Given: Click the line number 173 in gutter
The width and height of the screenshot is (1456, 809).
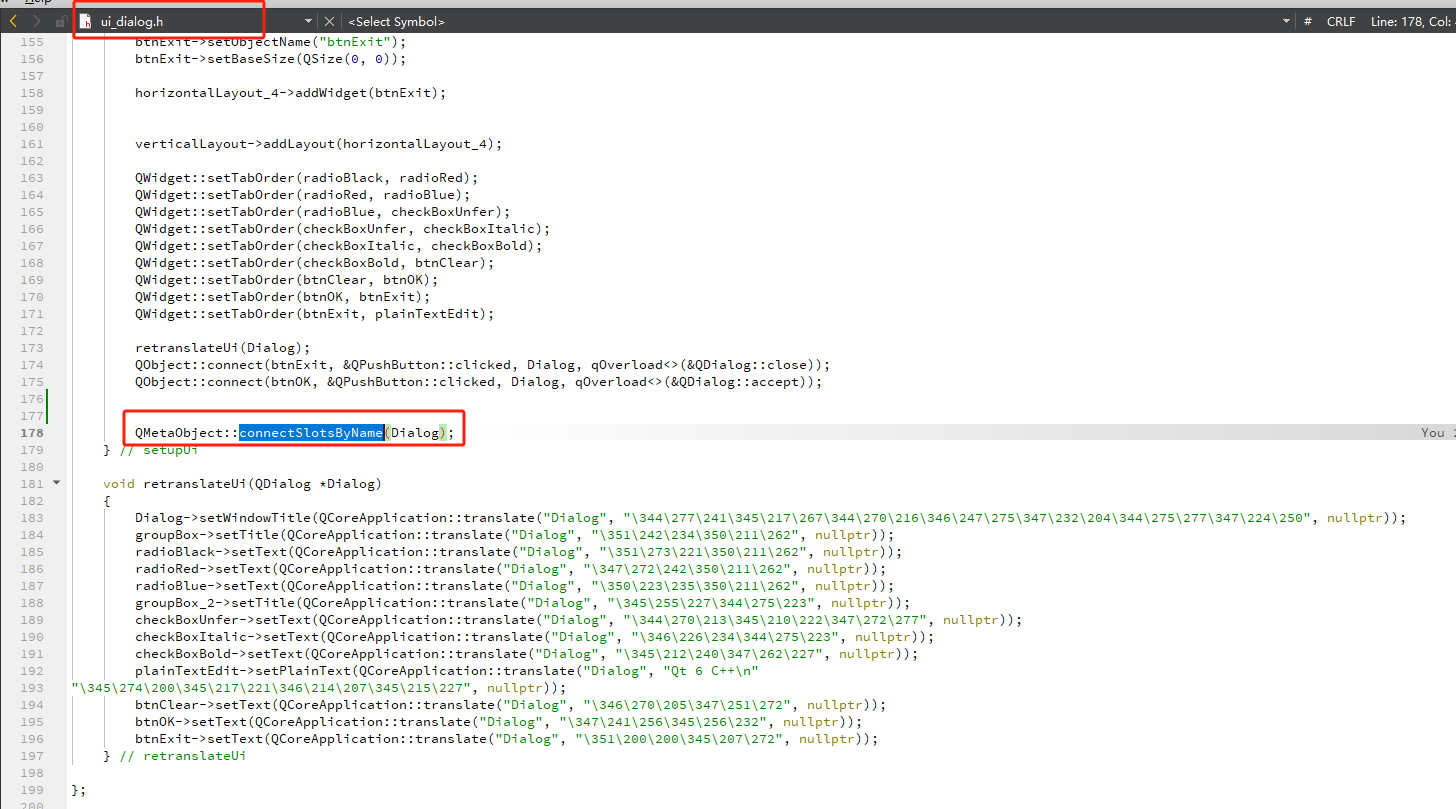Looking at the screenshot, I should (x=32, y=348).
